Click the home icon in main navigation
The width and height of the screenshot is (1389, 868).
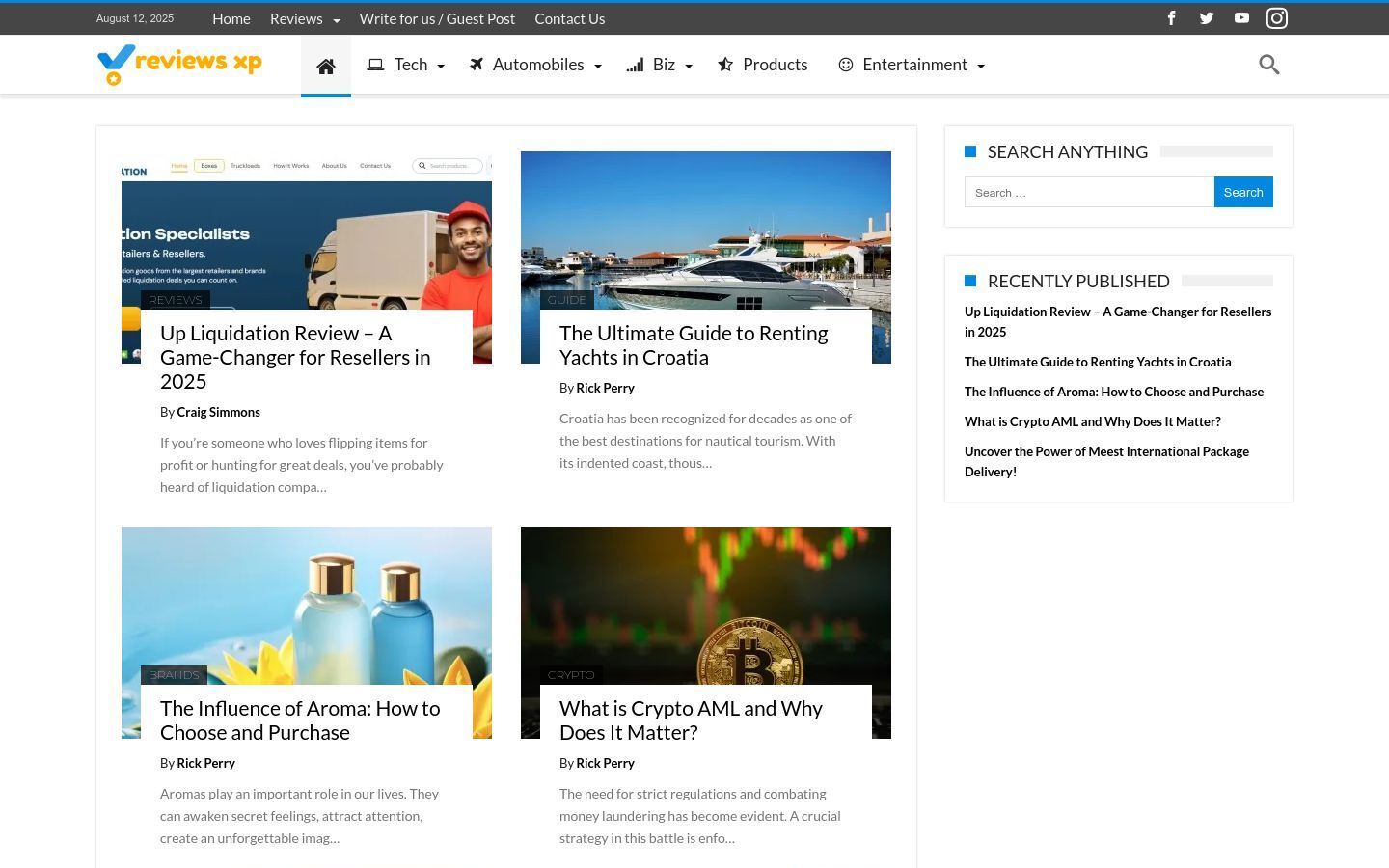pyautogui.click(x=326, y=66)
